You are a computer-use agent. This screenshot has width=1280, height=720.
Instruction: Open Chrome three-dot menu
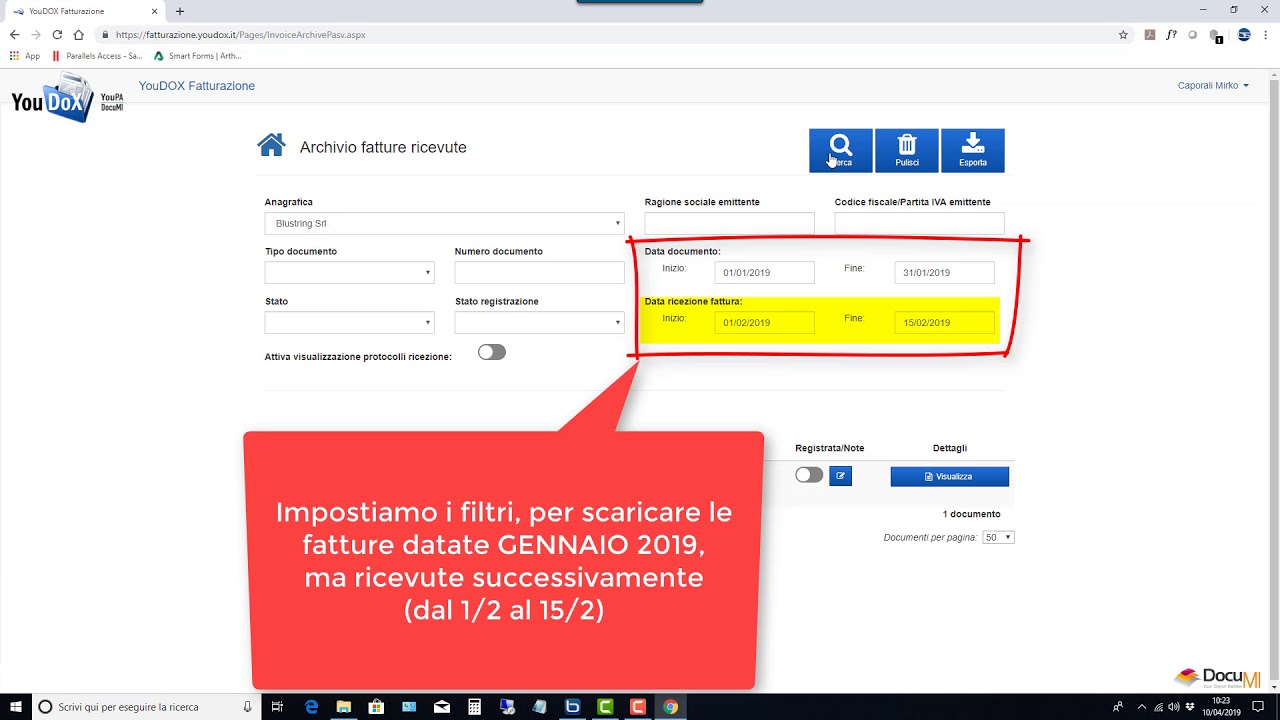tap(1265, 34)
